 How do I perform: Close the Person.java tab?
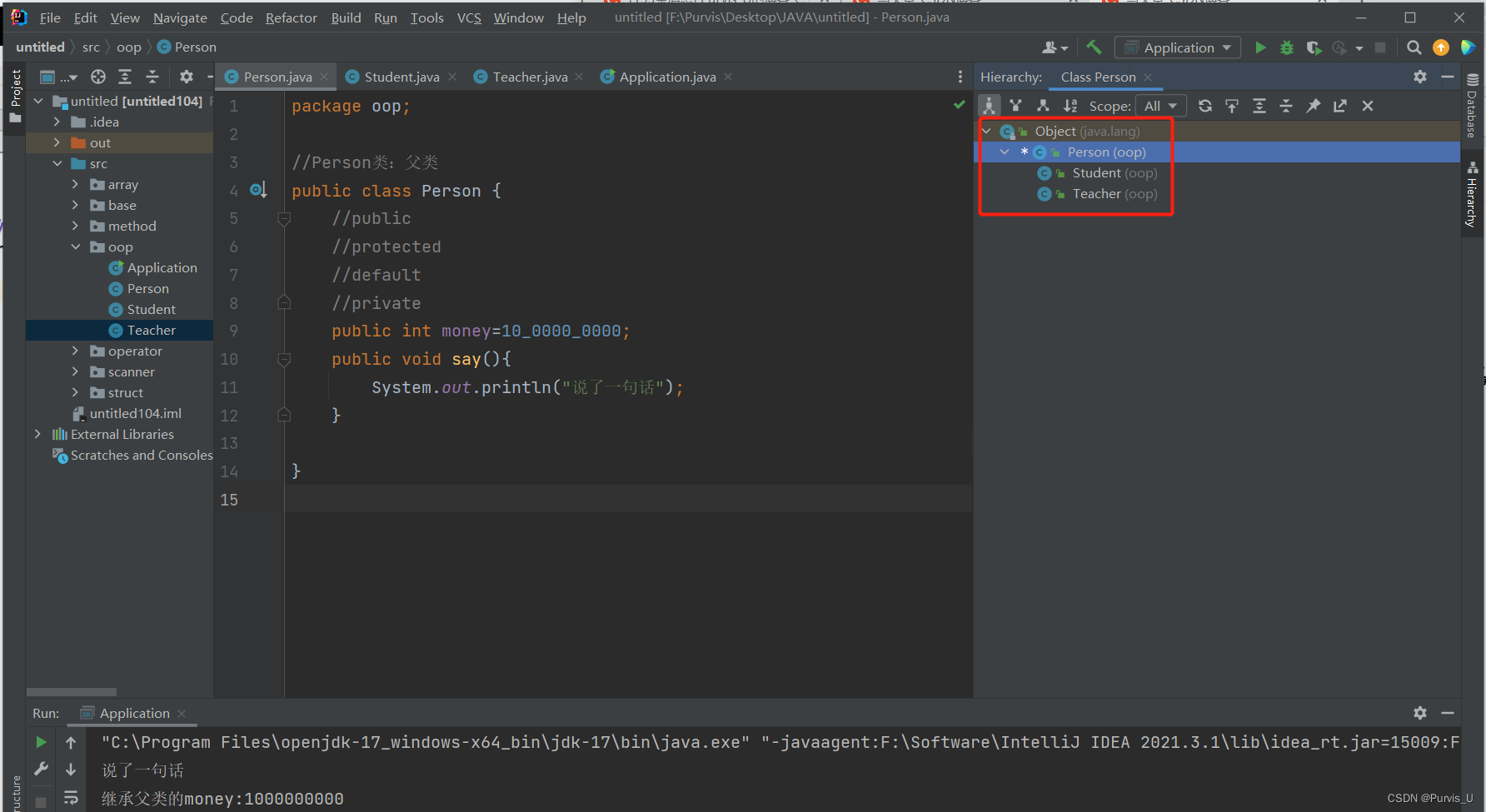tap(325, 77)
